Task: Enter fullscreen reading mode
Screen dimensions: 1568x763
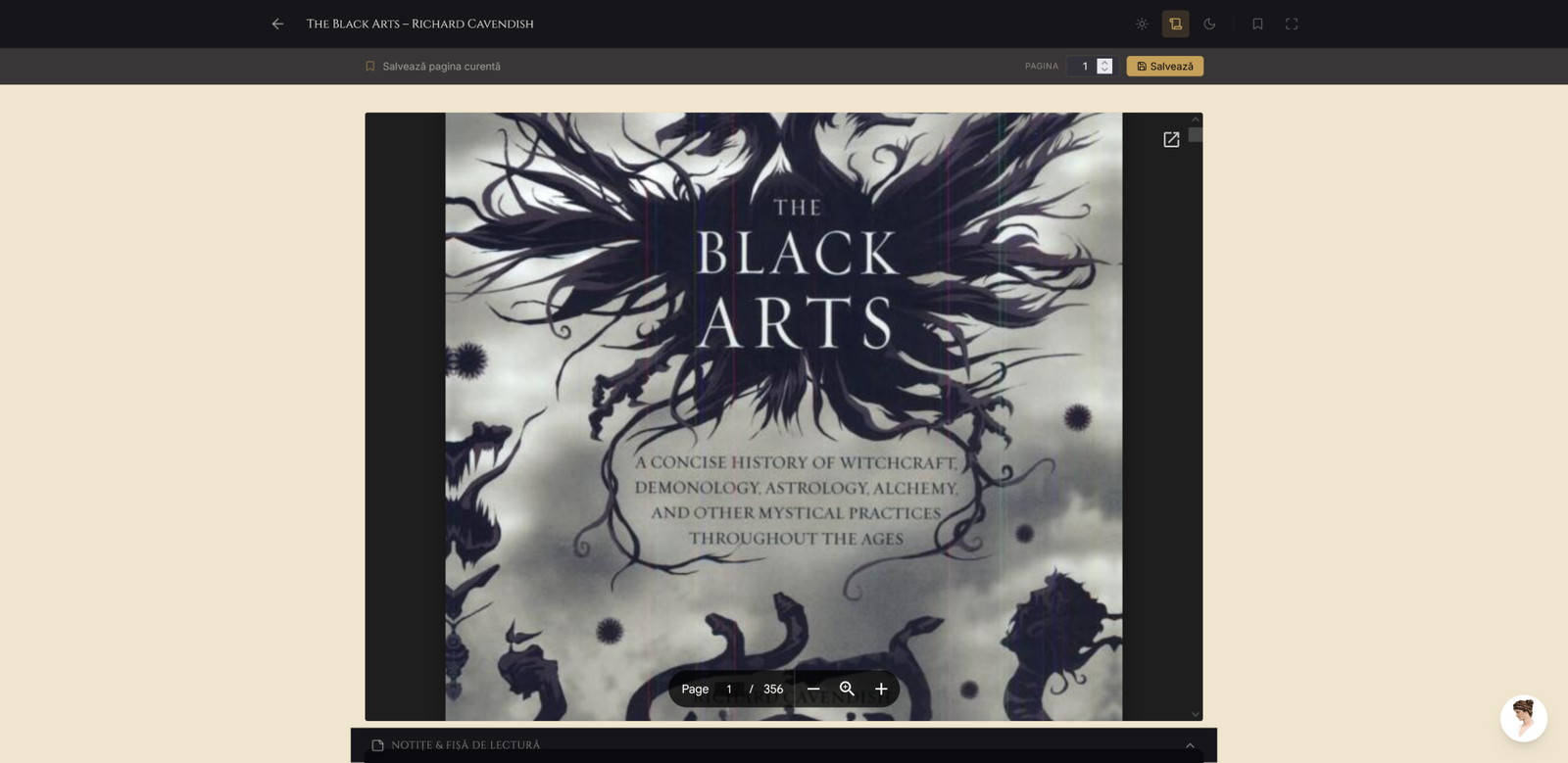Action: tap(1292, 24)
